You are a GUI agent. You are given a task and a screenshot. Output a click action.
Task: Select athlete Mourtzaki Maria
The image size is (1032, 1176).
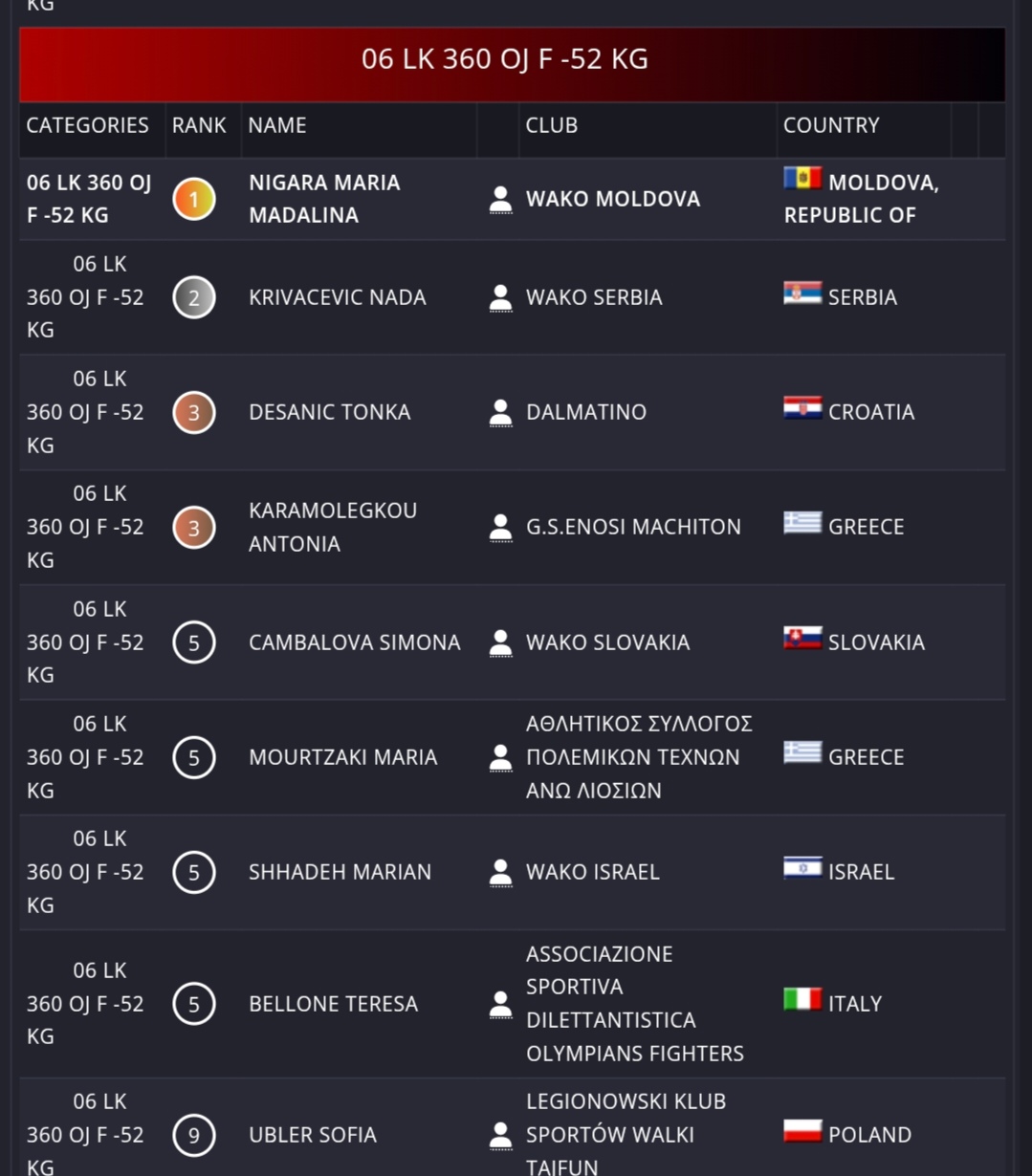click(x=342, y=757)
